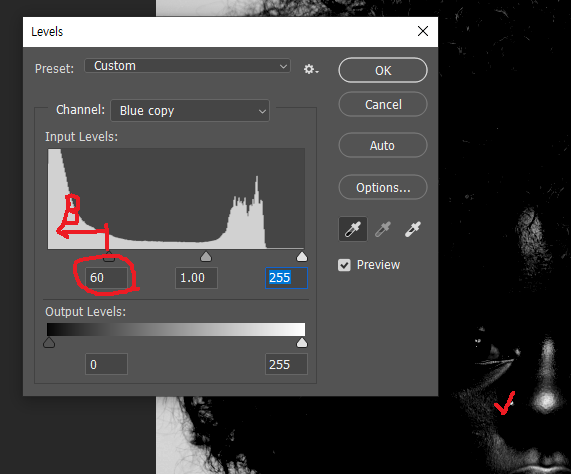The width and height of the screenshot is (571, 474).
Task: Click the Cancel button
Action: click(383, 104)
